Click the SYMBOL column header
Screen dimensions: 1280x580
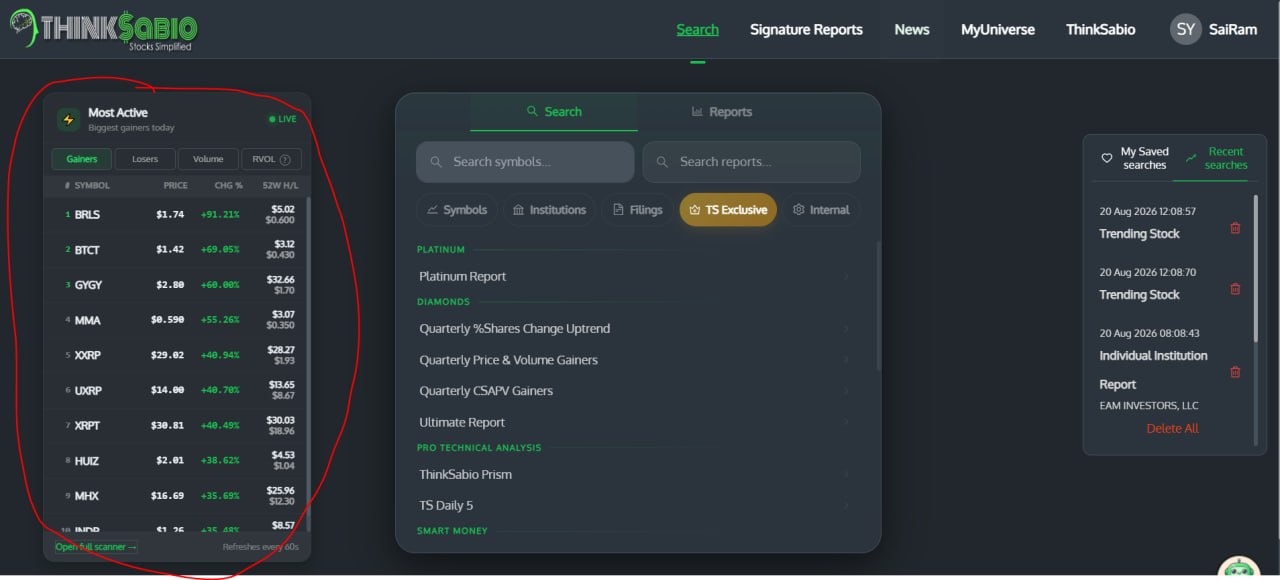click(92, 186)
